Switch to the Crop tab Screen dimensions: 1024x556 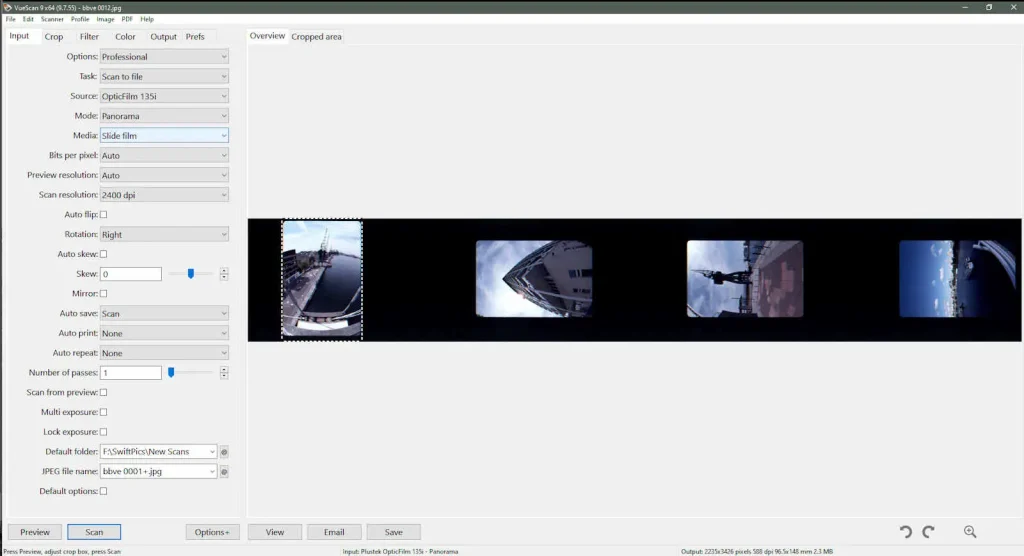pos(54,37)
